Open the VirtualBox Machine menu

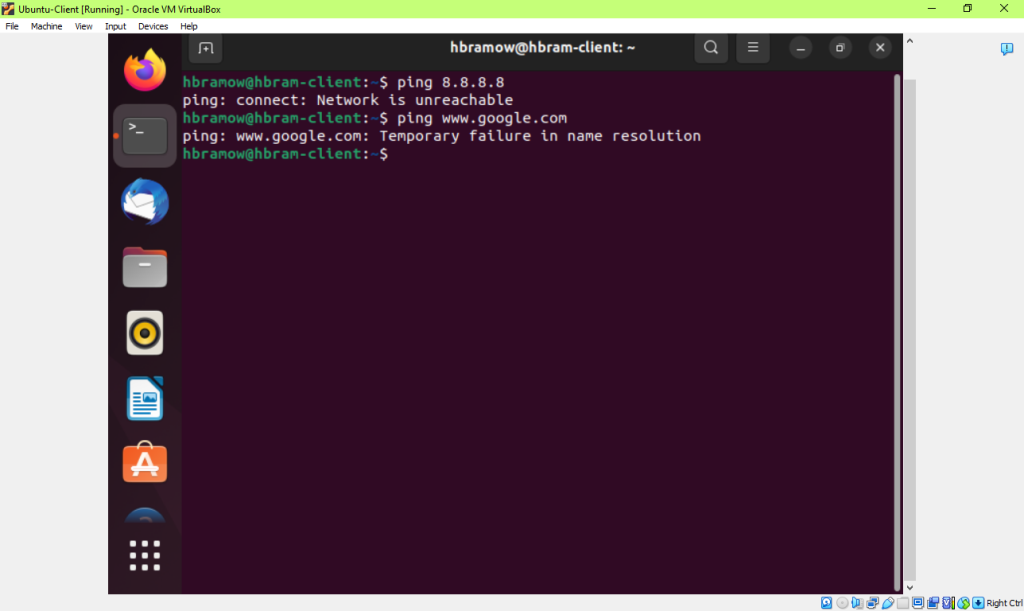[x=46, y=26]
